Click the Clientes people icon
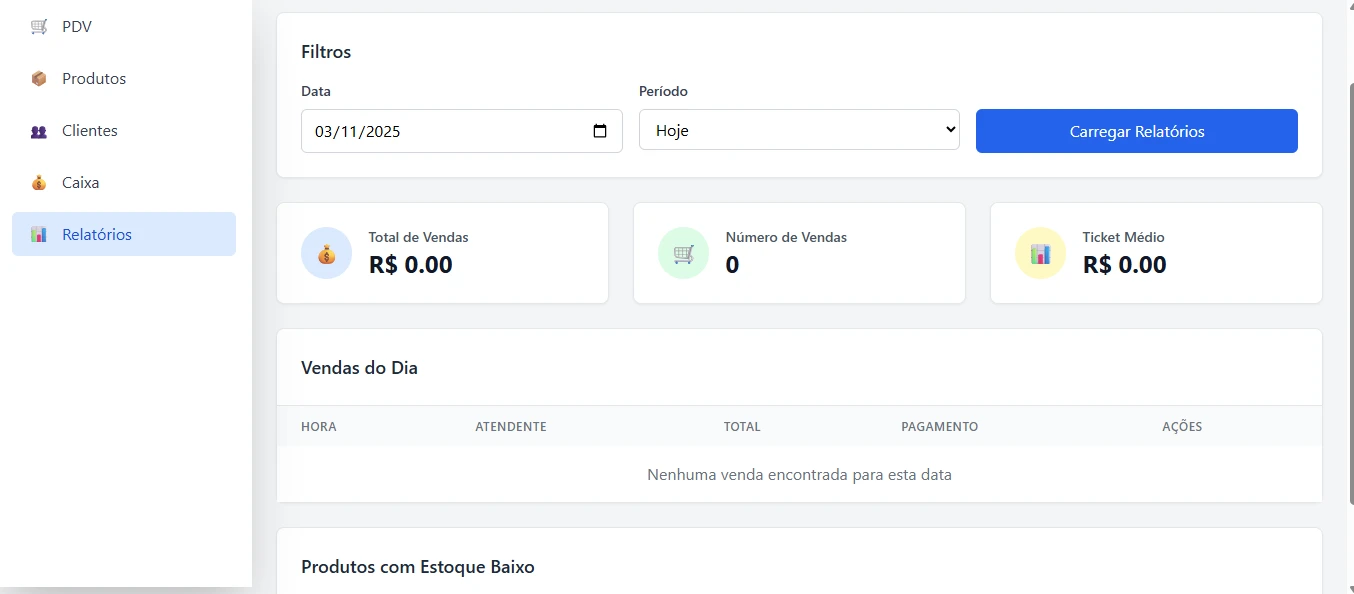Image resolution: width=1354 pixels, height=594 pixels. pyautogui.click(x=39, y=131)
